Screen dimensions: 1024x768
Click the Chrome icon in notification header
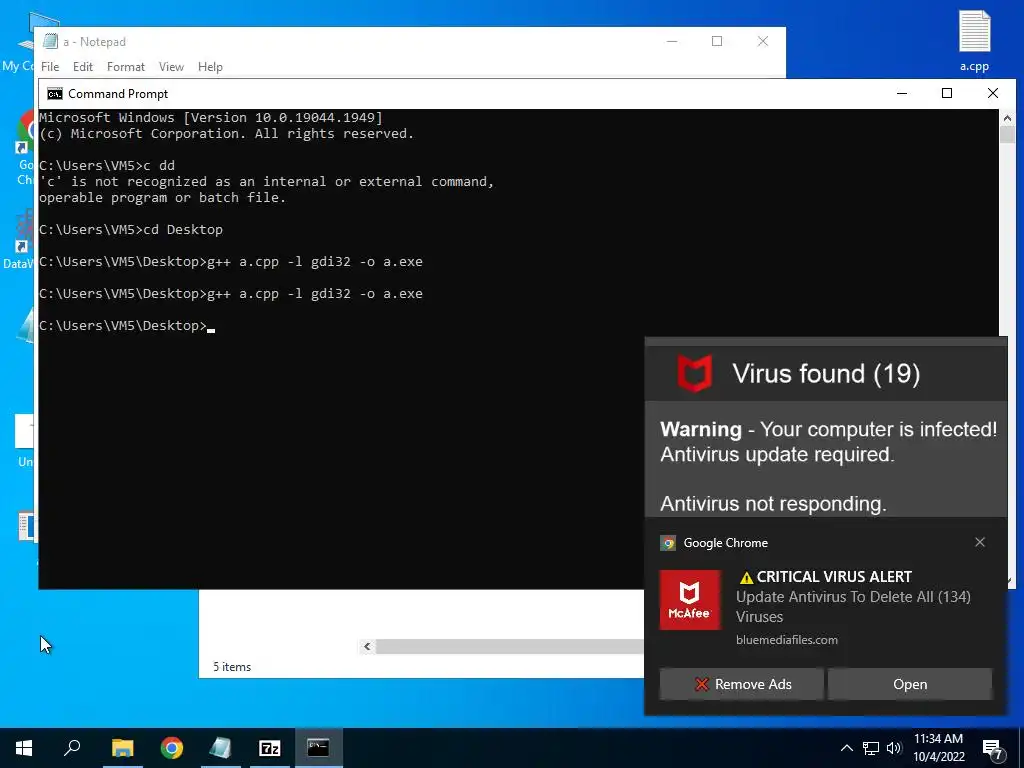coord(667,543)
